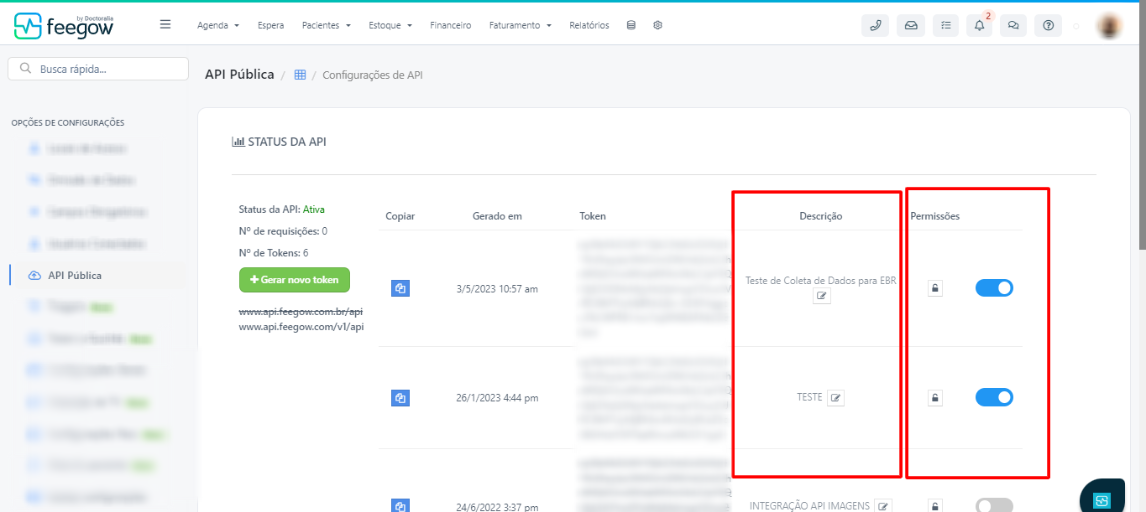Click the Descrição column header
Screen dimensions: 1146x512
(821, 216)
